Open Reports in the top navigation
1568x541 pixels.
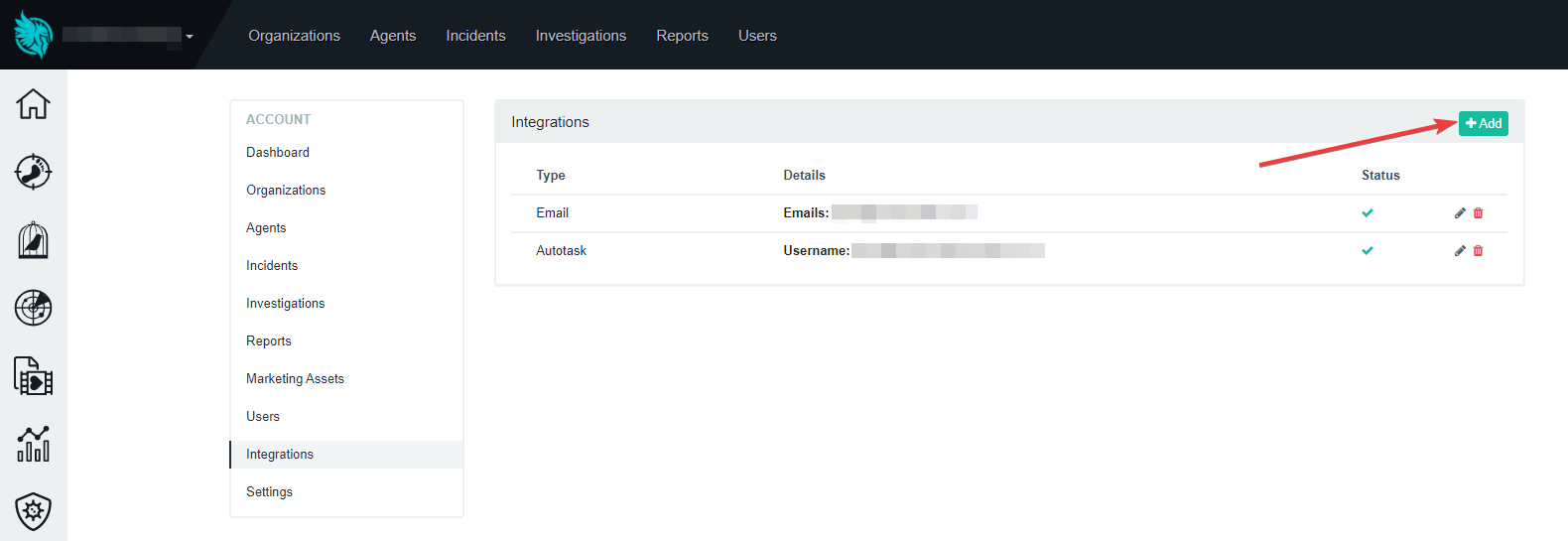coord(682,36)
